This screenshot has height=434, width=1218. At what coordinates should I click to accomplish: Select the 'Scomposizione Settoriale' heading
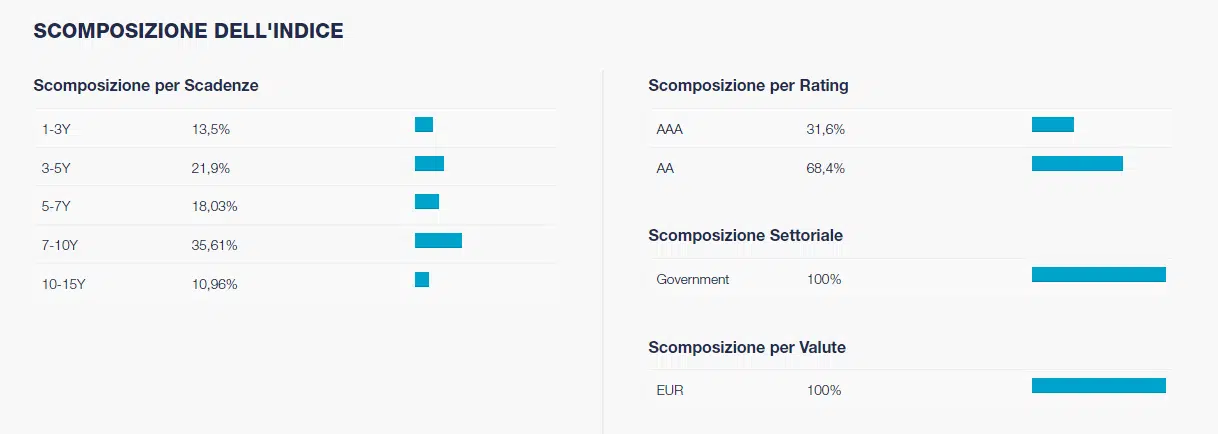[x=745, y=236]
